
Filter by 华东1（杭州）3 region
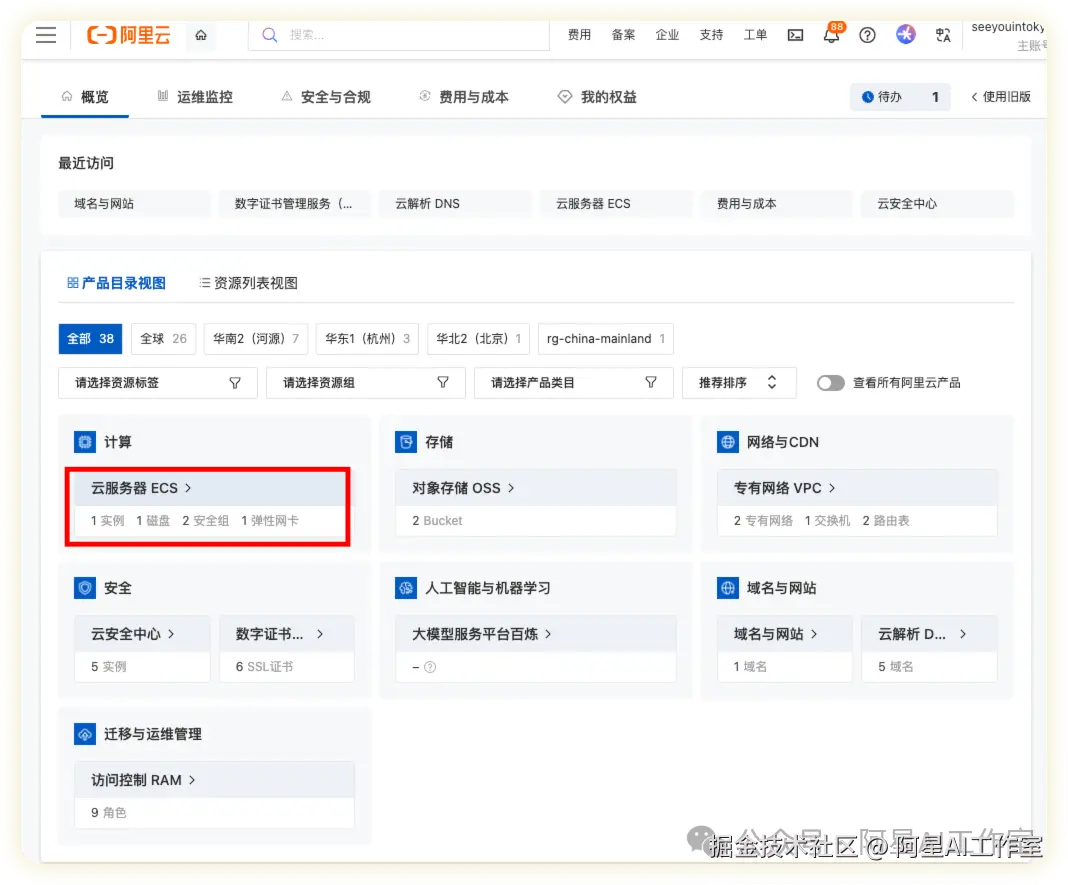click(x=367, y=339)
